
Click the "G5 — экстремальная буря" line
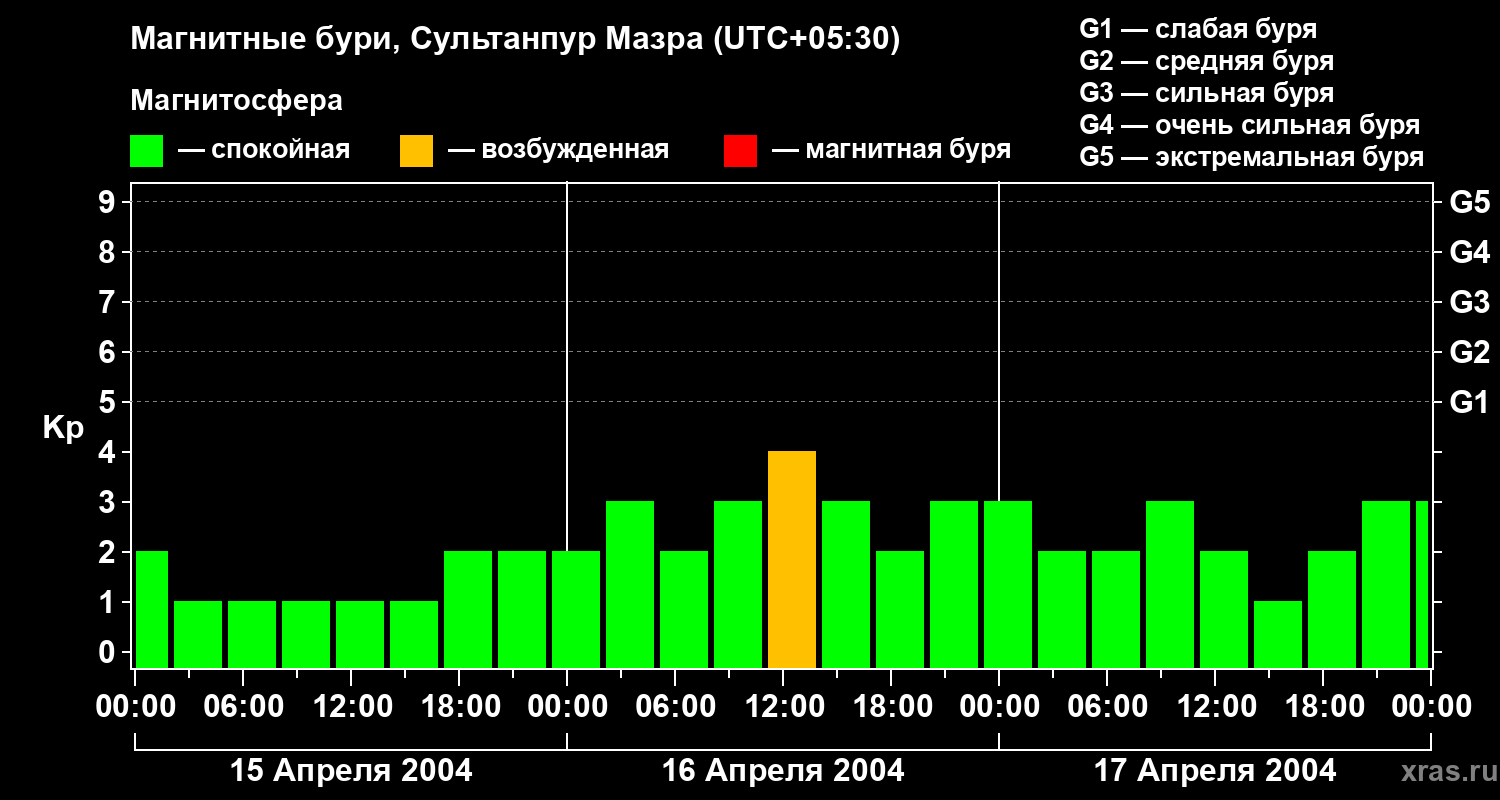pyautogui.click(x=1252, y=158)
